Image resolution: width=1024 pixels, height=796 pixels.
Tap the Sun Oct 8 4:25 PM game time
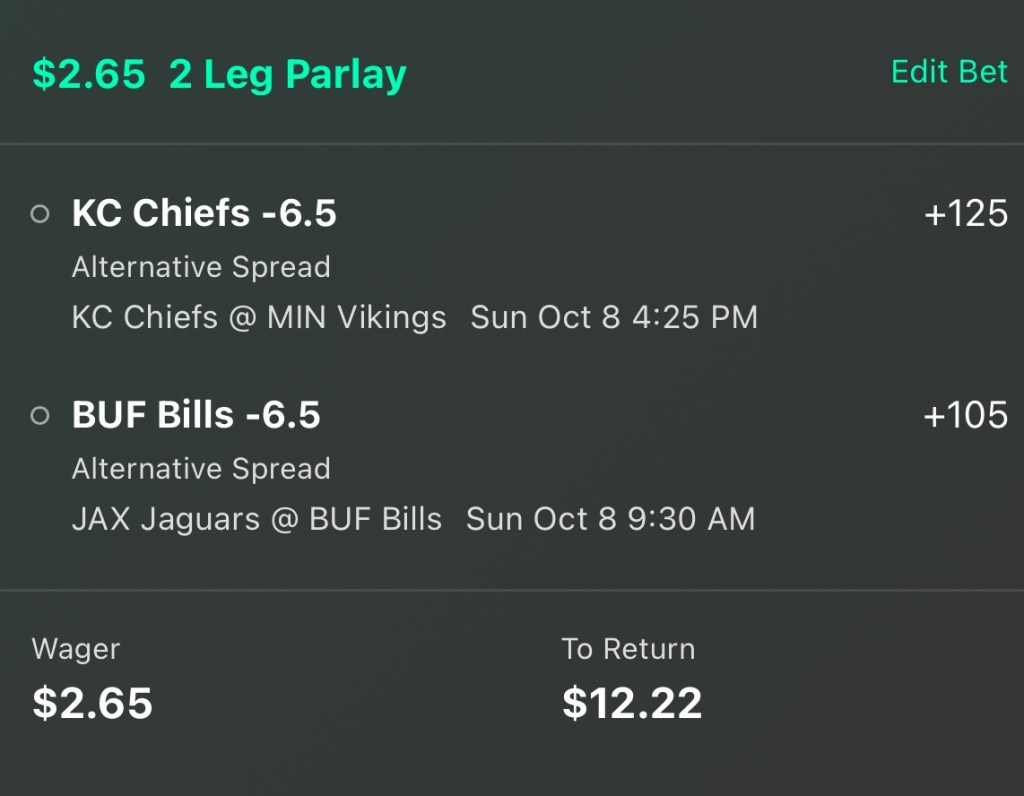pyautogui.click(x=614, y=318)
